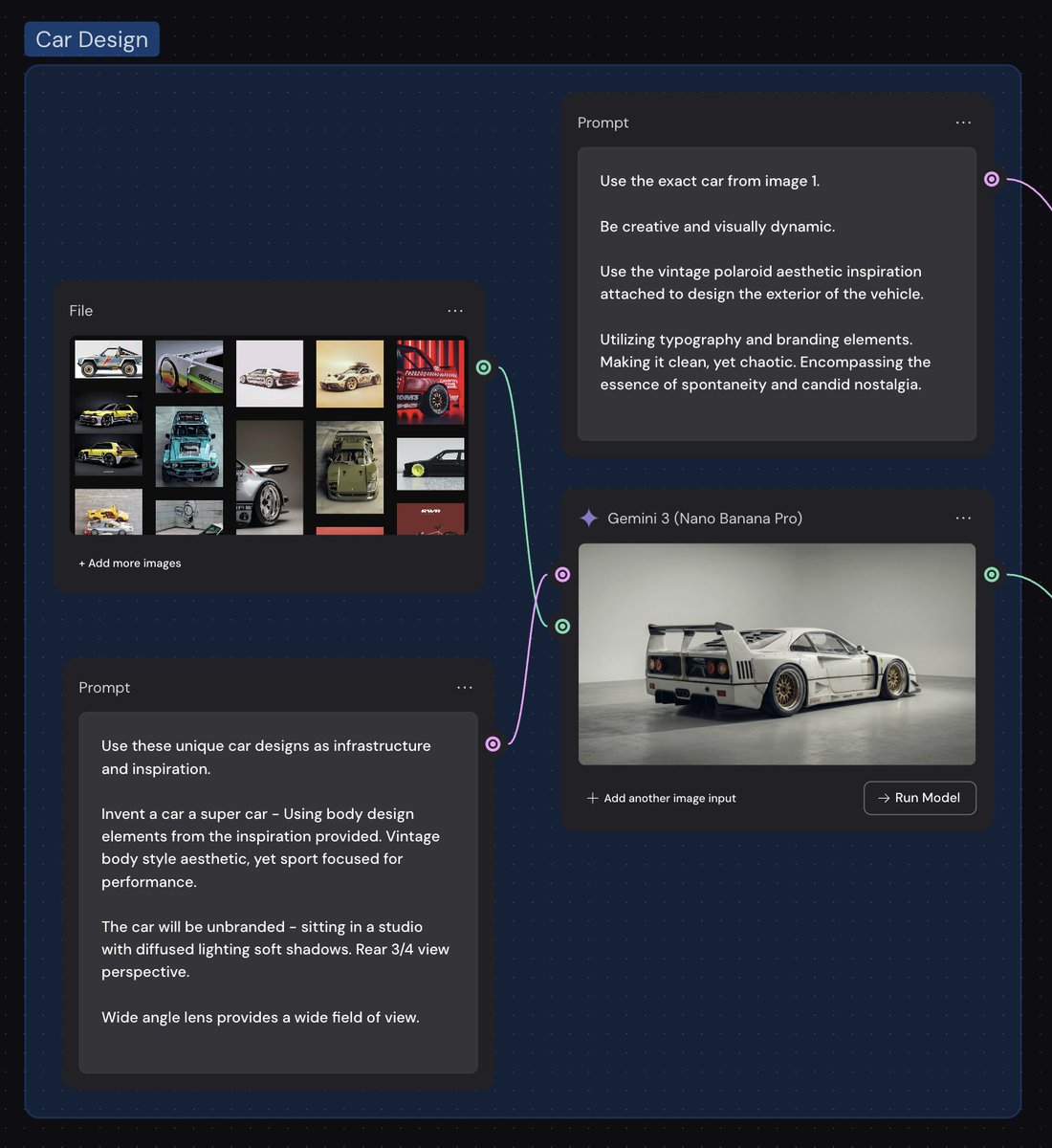The width and height of the screenshot is (1052, 1148).
Task: Select the olive green supercar thumbnail
Action: (x=350, y=468)
